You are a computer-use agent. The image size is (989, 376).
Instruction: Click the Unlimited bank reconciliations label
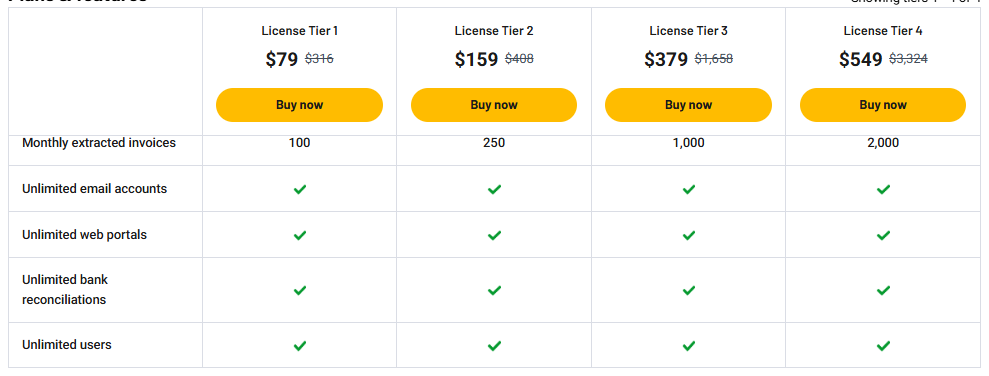(x=66, y=290)
